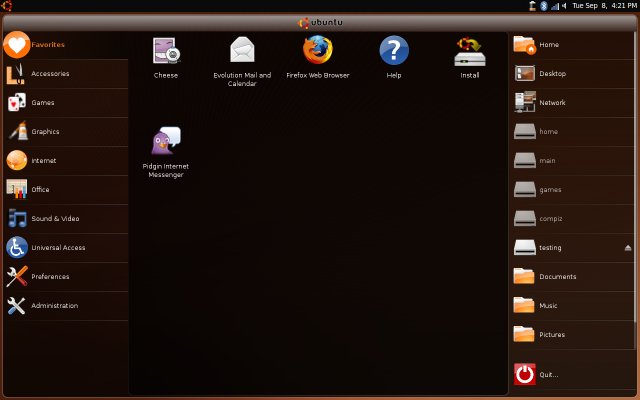Launch the Cheese webcam app
Image resolution: width=640 pixels, height=400 pixels.
coord(166,57)
